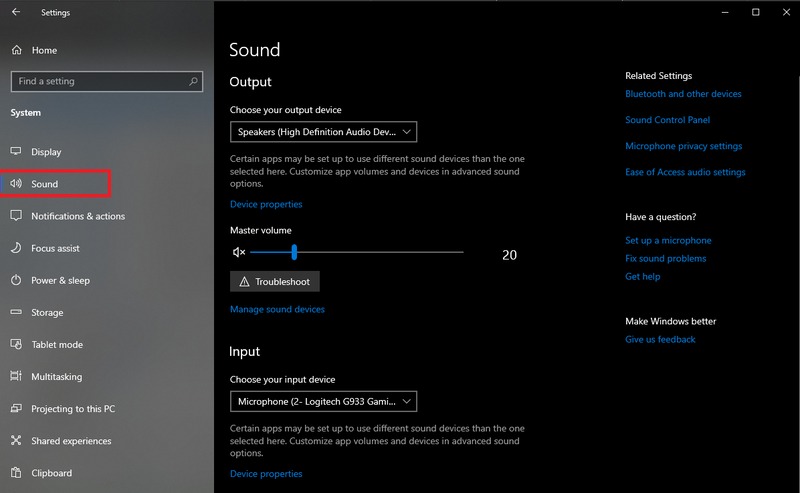Click the Multitasking icon in sidebar

(16, 377)
